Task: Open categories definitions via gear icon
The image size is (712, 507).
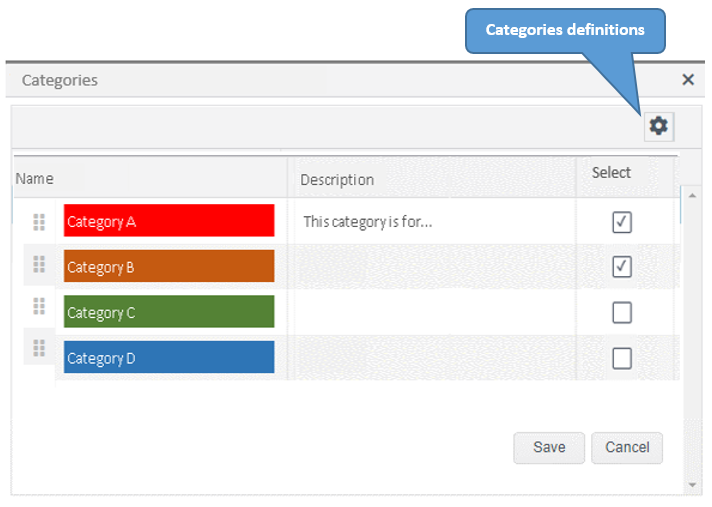Action: click(659, 126)
